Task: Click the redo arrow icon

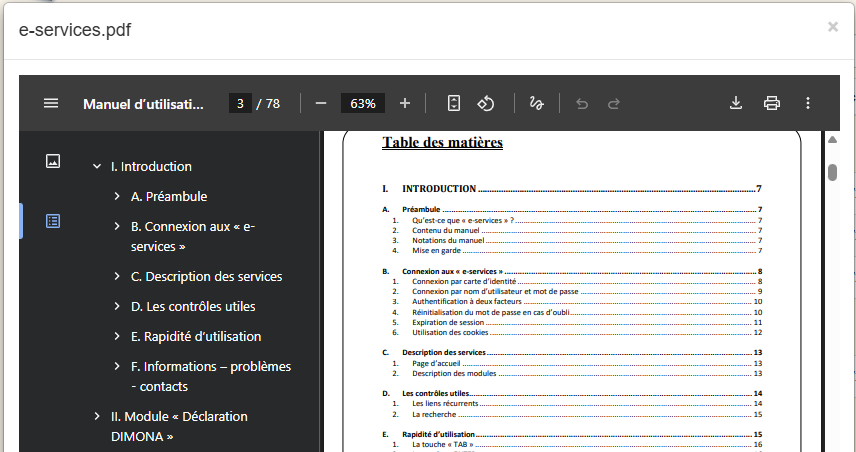Action: 614,103
